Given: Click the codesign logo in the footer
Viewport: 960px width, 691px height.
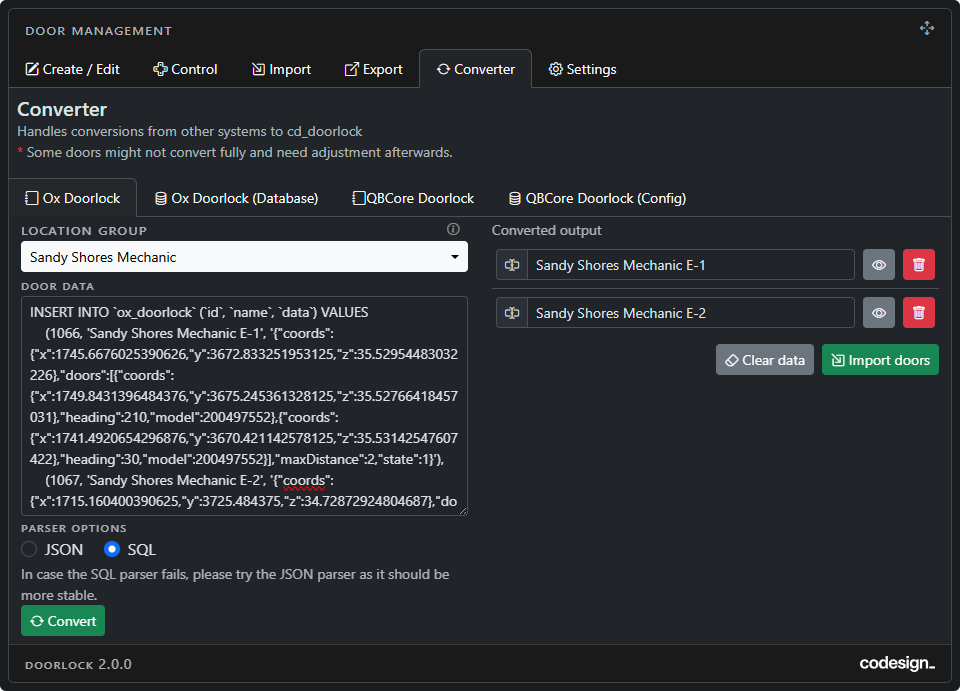Looking at the screenshot, I should click(896, 664).
